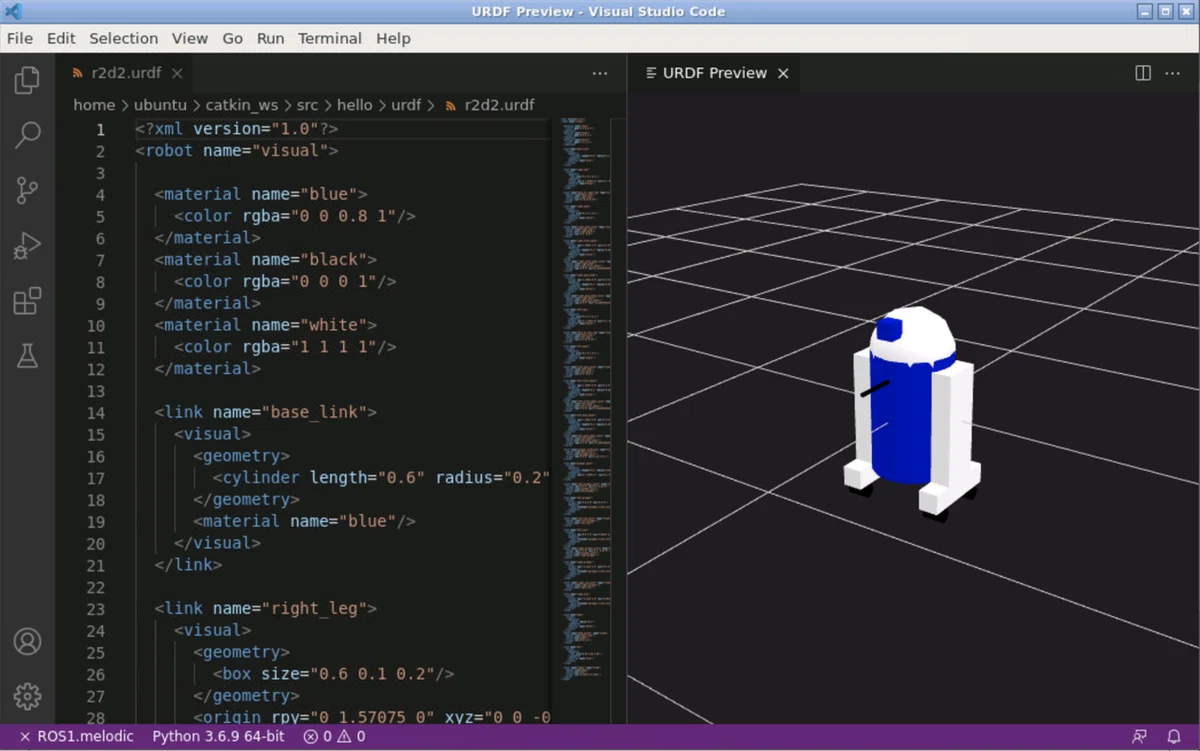
Task: Open the View menu
Action: point(190,38)
